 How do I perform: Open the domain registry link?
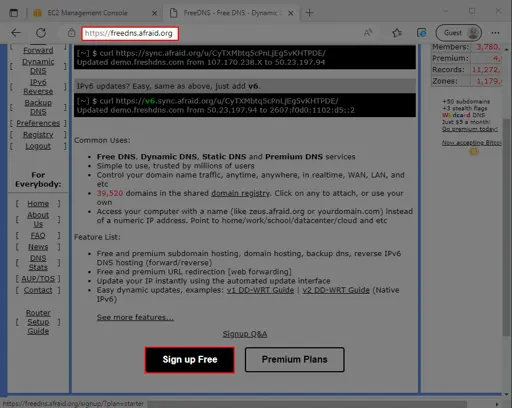pos(240,193)
